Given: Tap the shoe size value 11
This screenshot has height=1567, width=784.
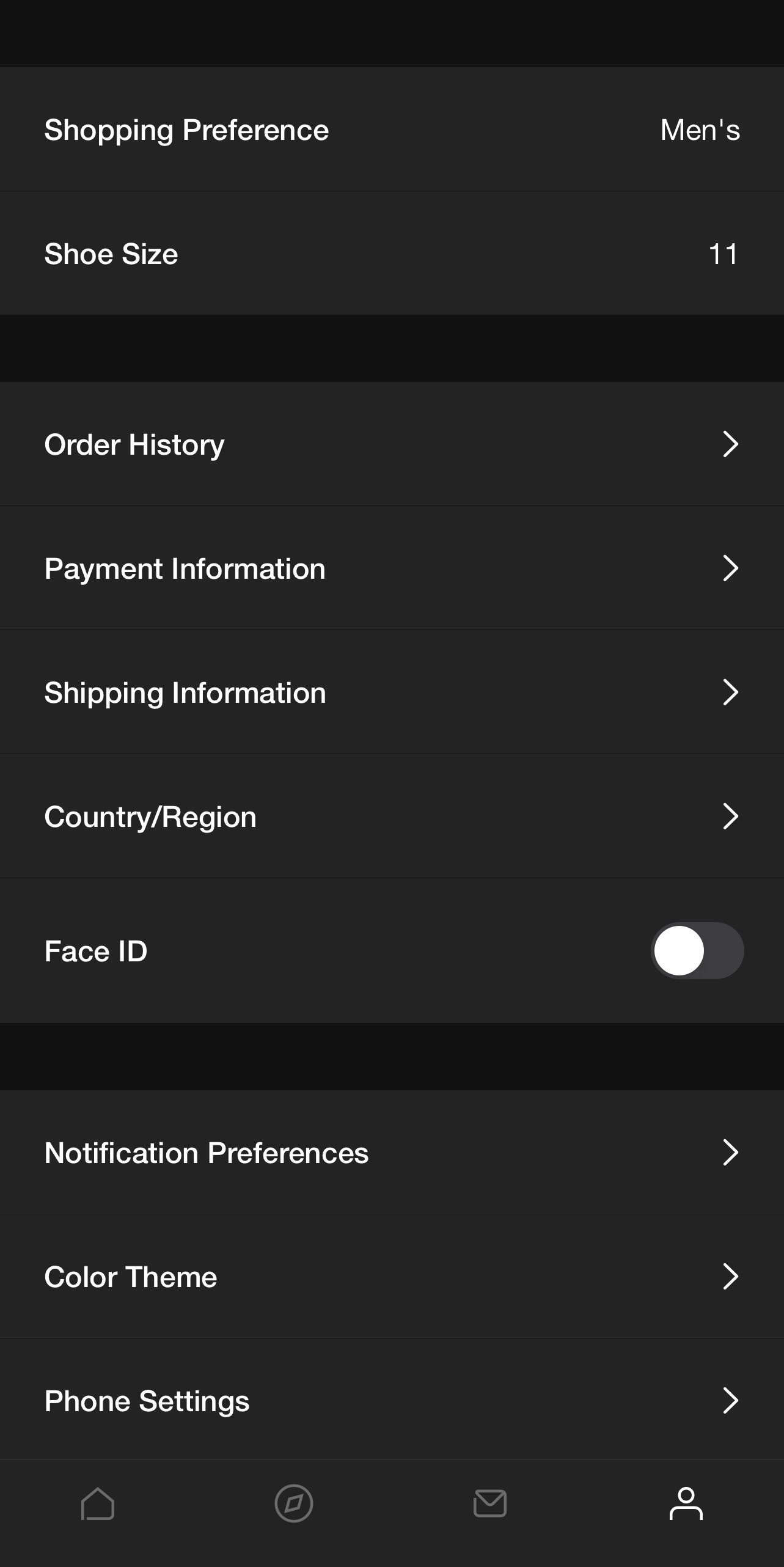Looking at the screenshot, I should [724, 254].
